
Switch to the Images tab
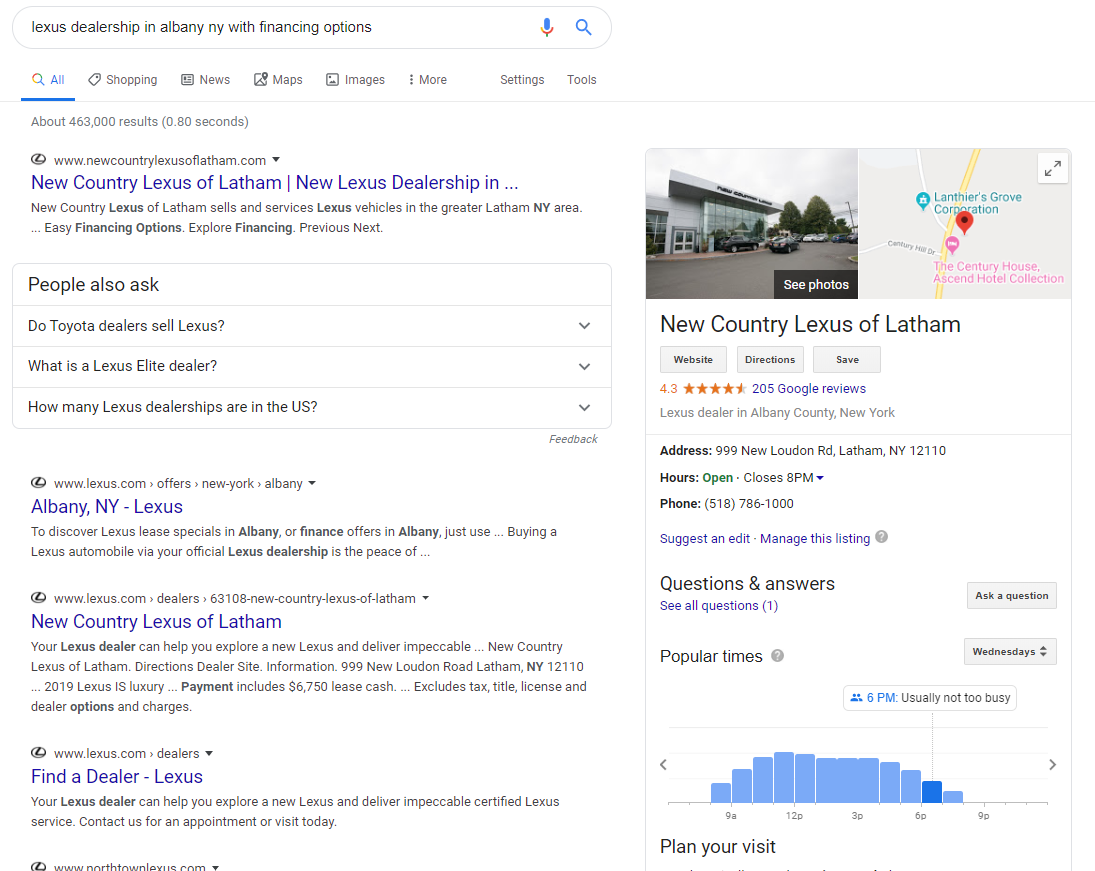[355, 80]
